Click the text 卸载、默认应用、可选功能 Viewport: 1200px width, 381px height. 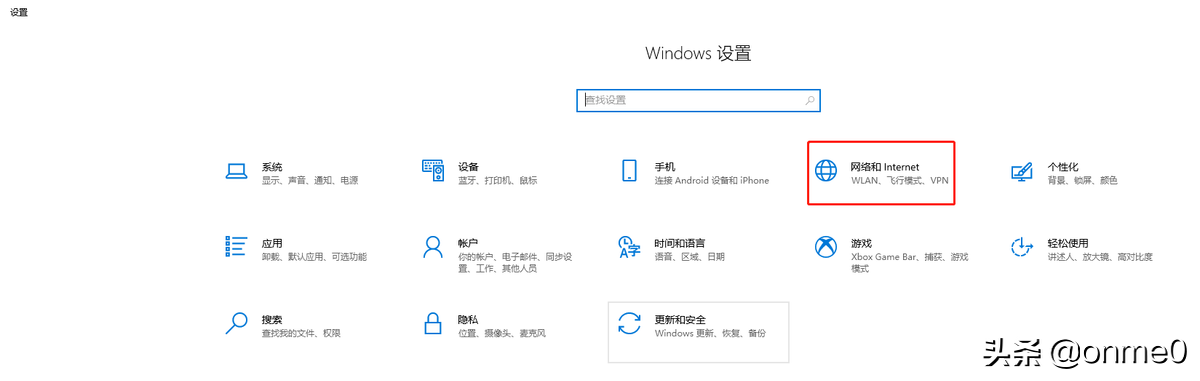[314, 257]
